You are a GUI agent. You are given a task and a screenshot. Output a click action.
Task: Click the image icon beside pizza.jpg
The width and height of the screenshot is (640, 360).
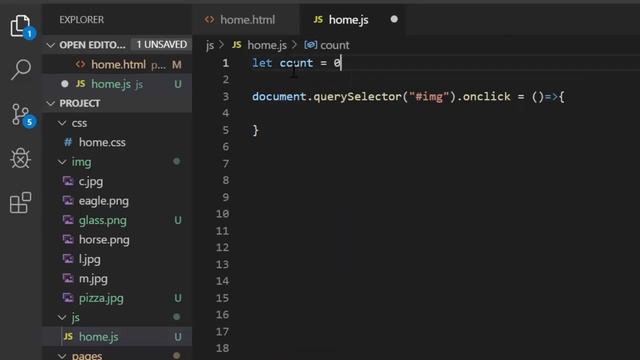click(68, 298)
